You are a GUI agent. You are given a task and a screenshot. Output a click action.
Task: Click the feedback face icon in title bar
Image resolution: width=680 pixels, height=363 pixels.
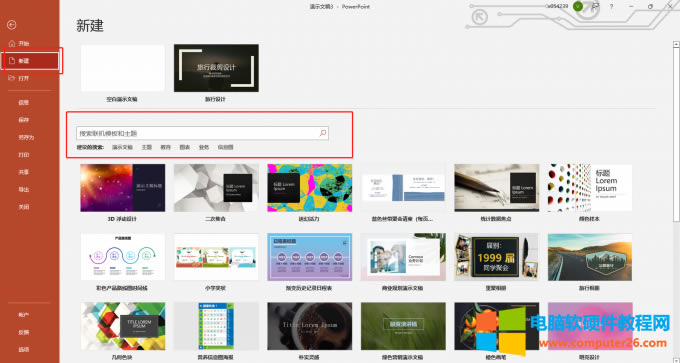click(x=595, y=7)
